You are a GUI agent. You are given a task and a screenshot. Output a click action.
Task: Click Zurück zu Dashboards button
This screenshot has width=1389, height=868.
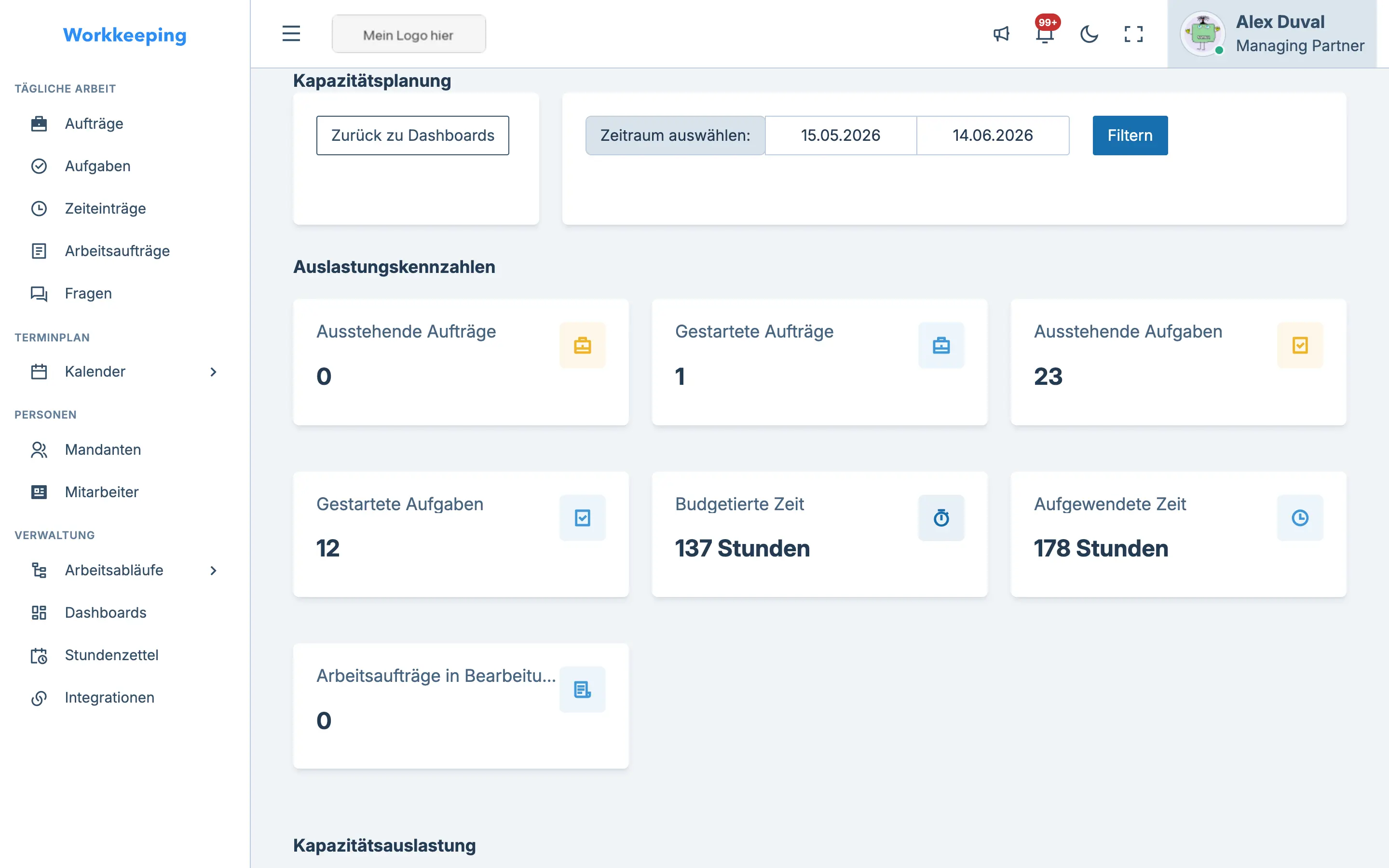[x=413, y=136]
